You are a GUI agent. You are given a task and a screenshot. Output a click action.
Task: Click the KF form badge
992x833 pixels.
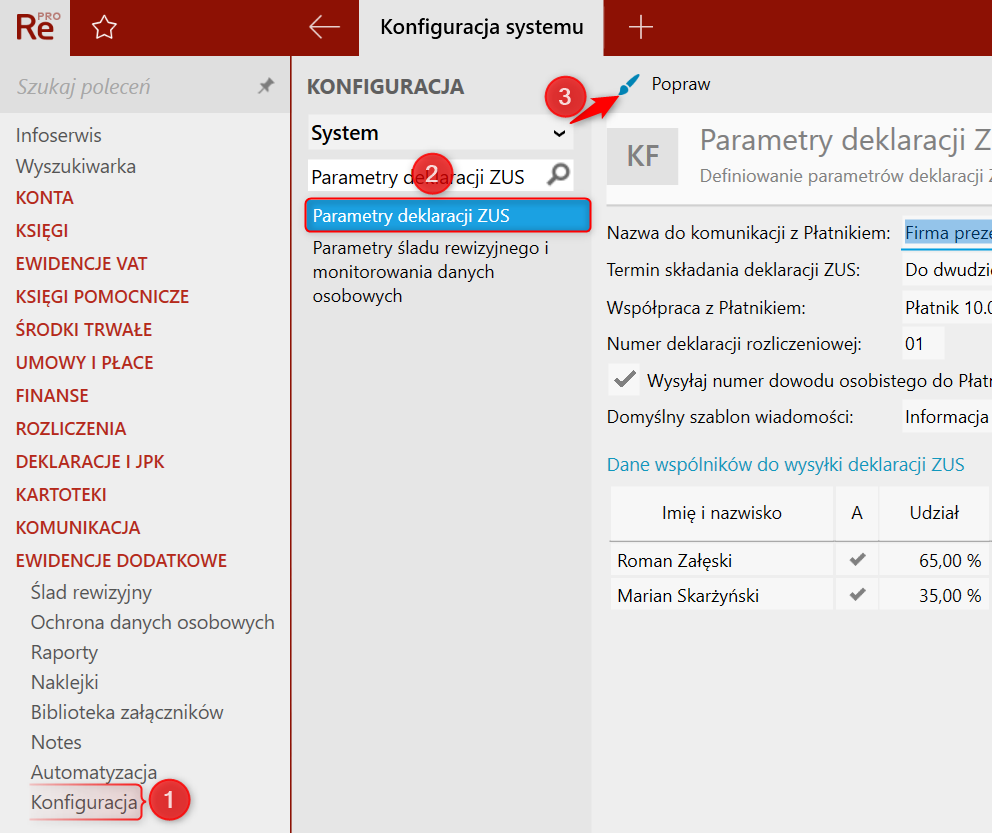point(642,156)
